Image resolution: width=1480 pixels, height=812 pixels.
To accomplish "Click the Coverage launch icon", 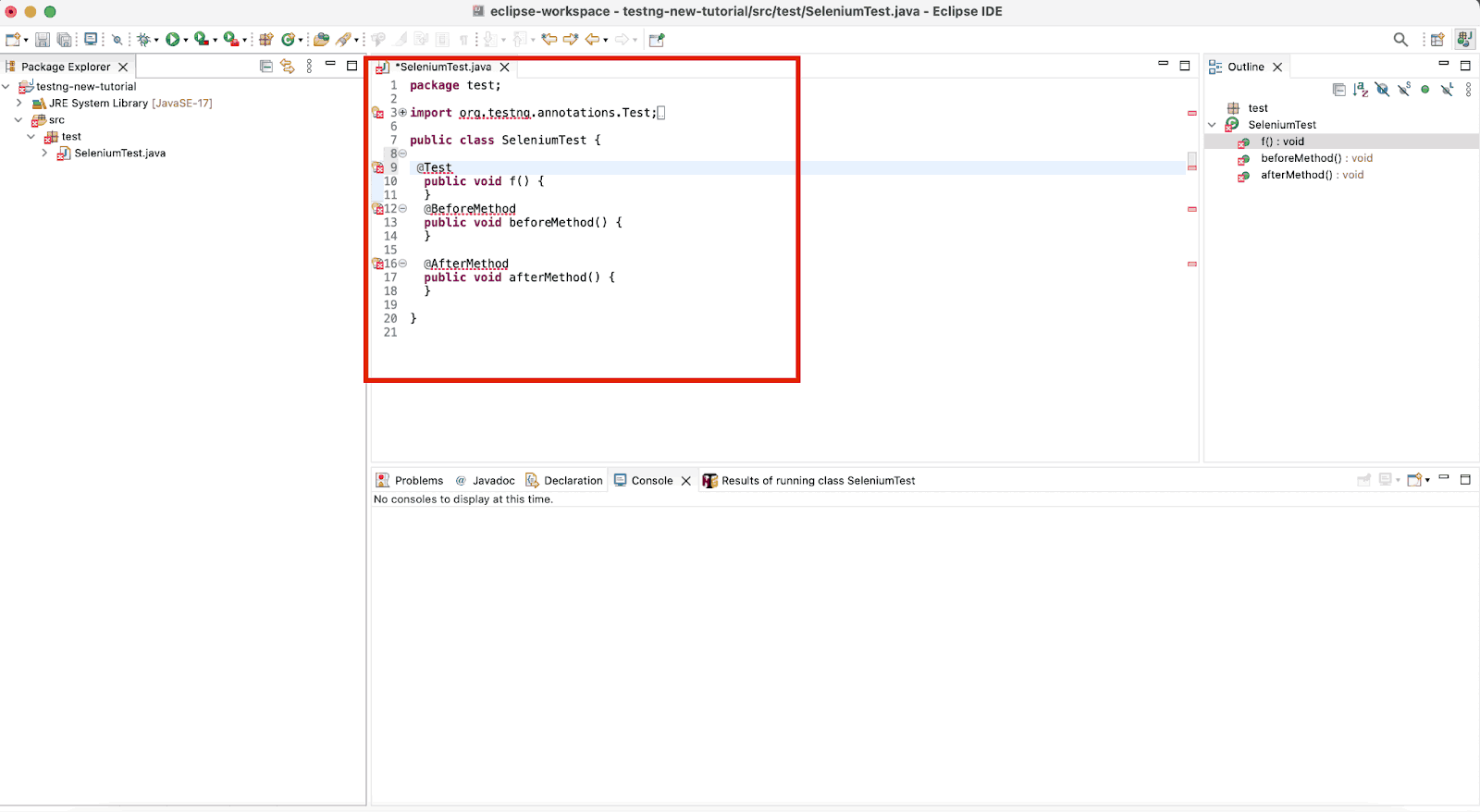I will coord(201,40).
